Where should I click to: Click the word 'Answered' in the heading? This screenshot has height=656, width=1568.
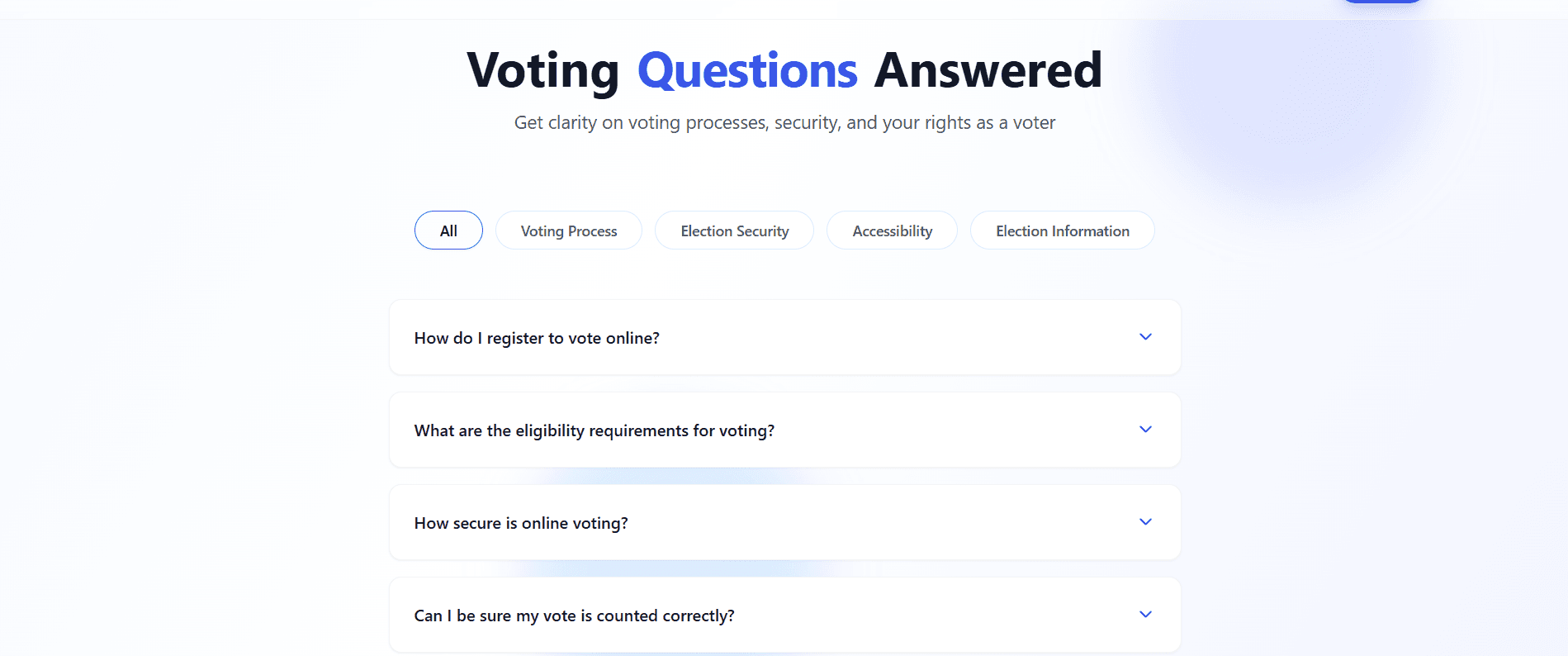(988, 70)
